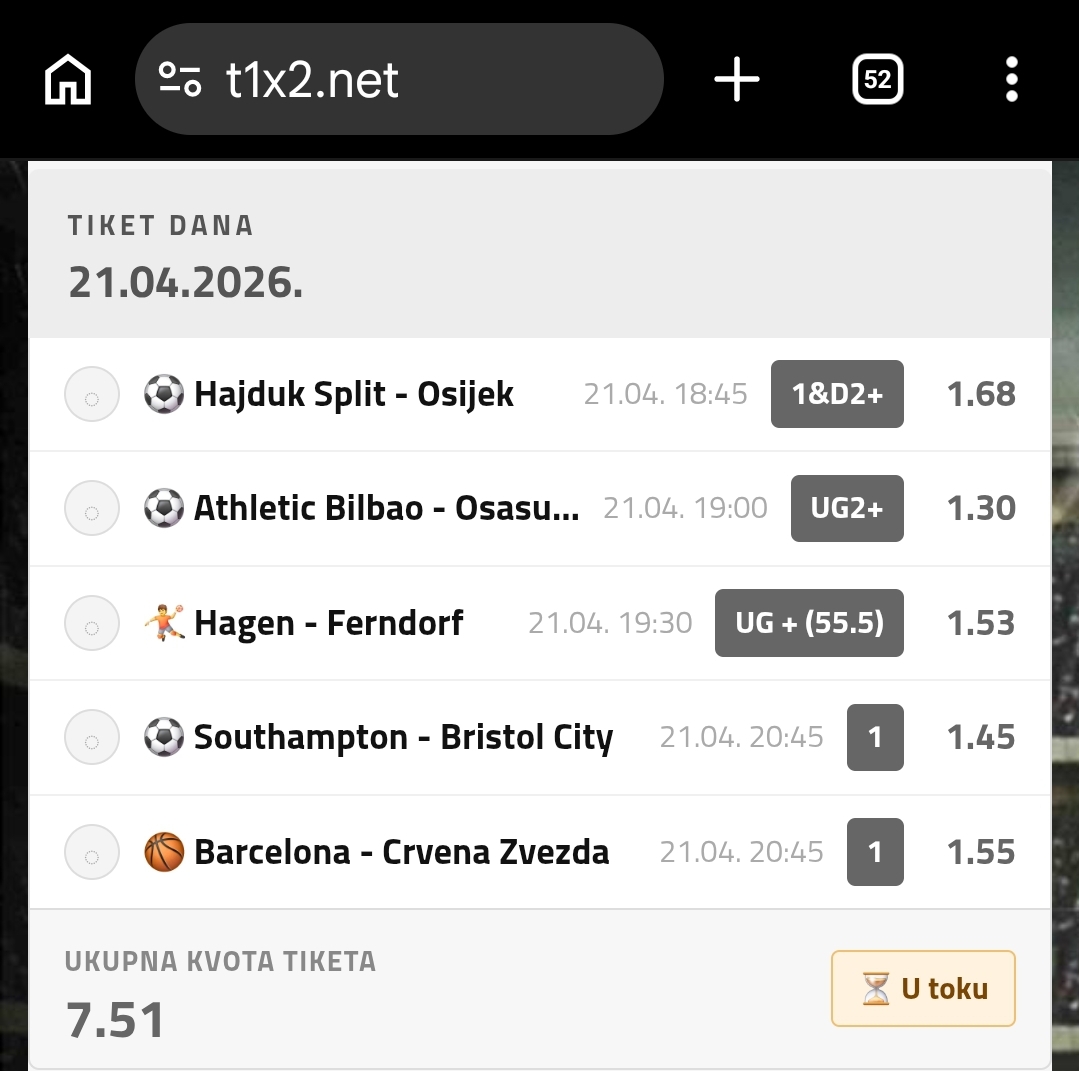Open the browser three-dot menu

tap(1011, 79)
